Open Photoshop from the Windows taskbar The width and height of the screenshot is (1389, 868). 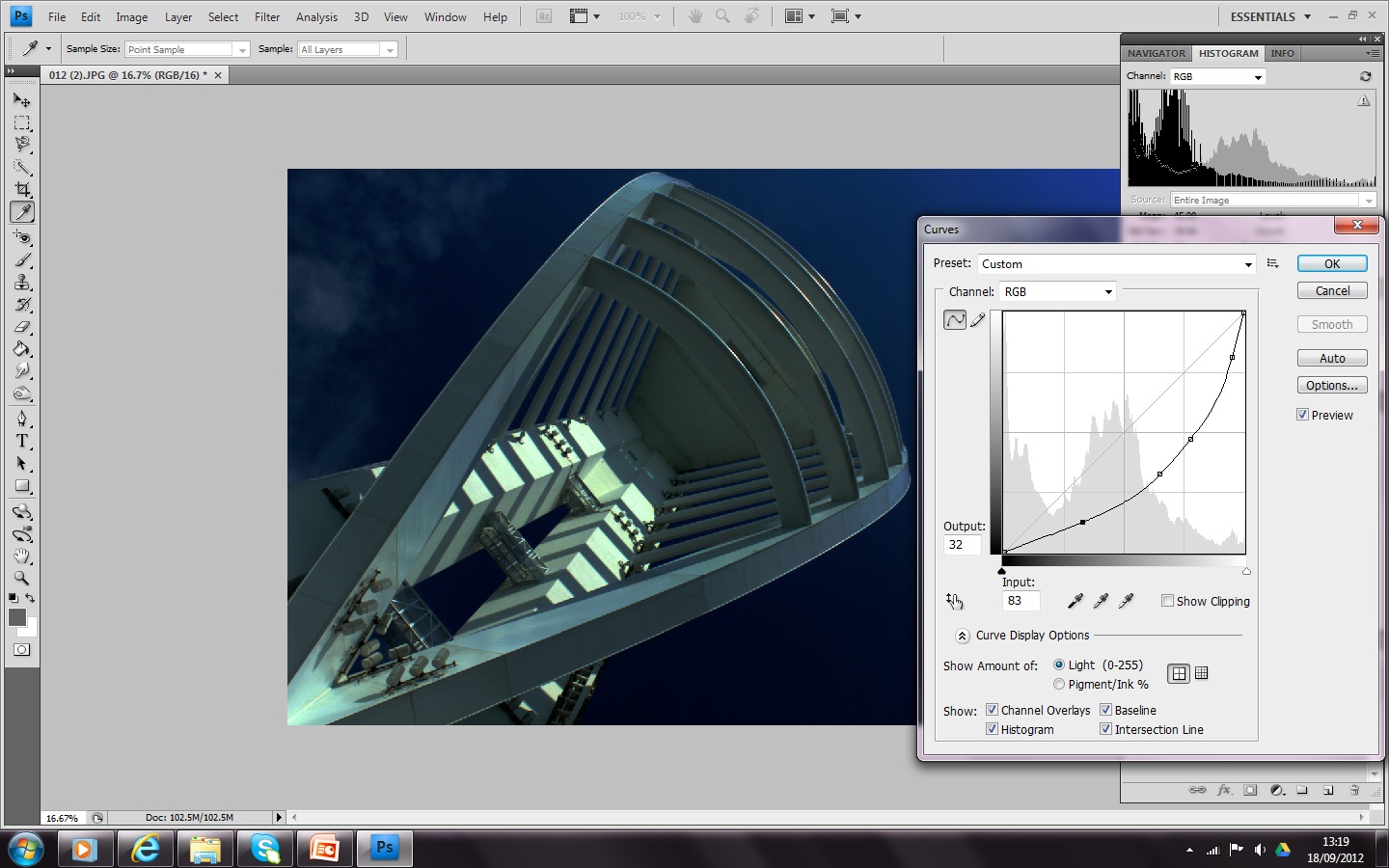tap(384, 849)
